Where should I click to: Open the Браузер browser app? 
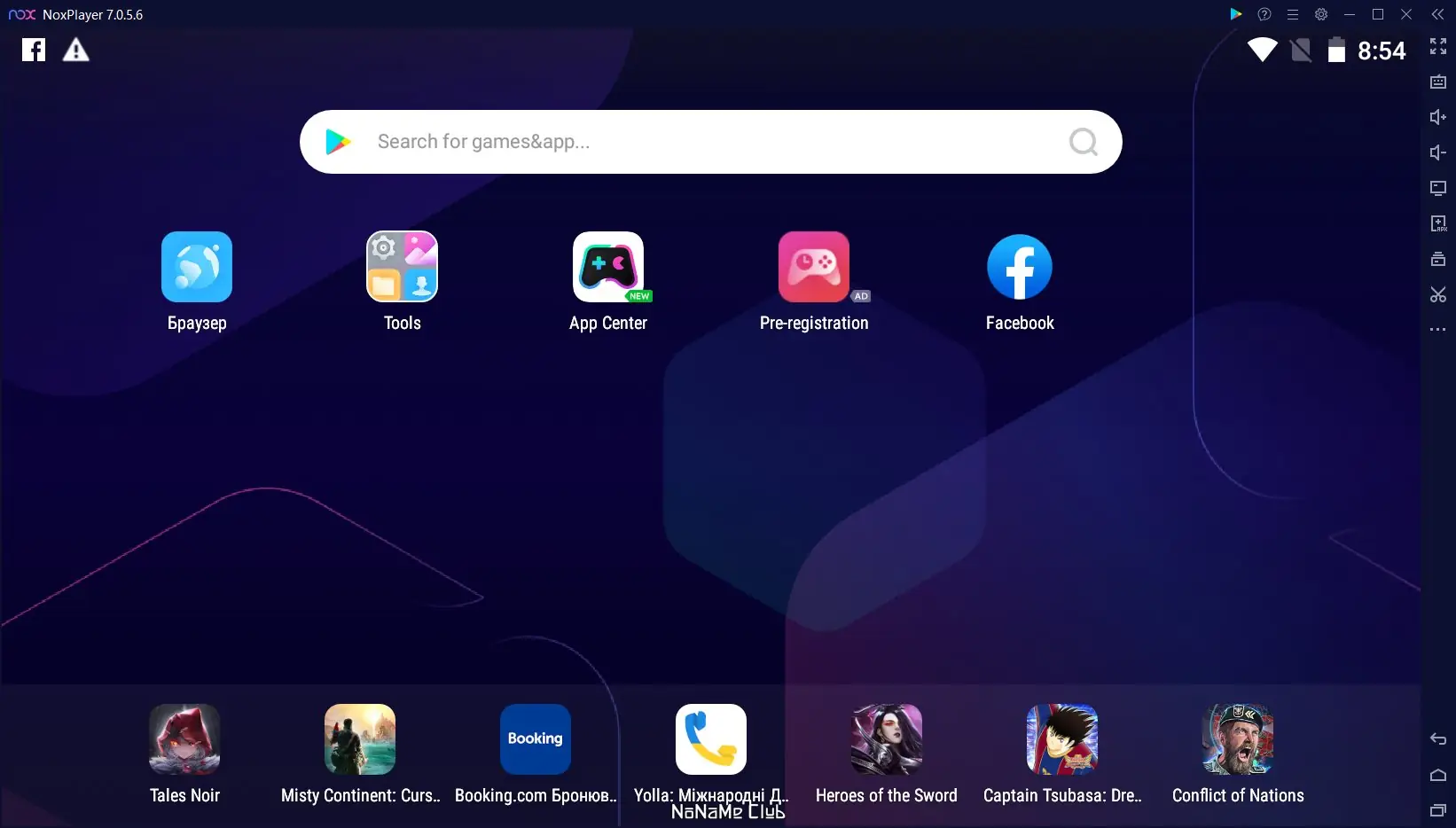point(197,267)
